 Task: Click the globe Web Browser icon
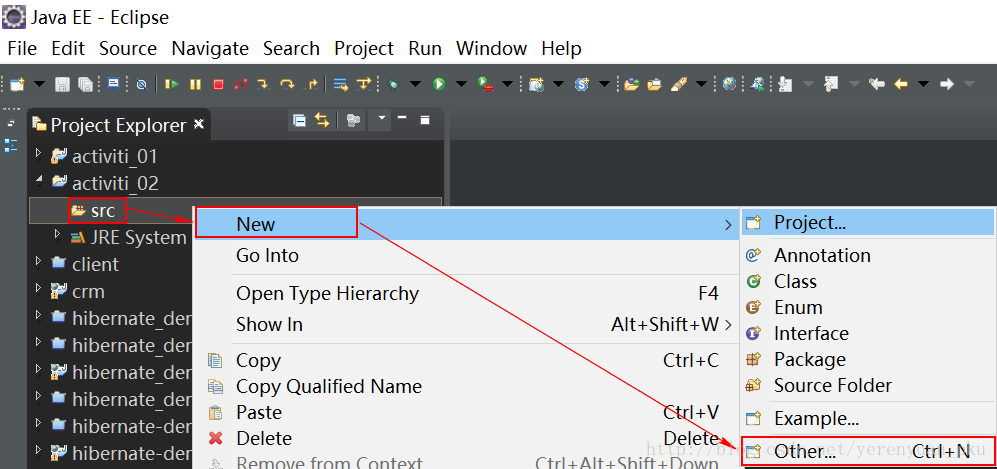729,84
